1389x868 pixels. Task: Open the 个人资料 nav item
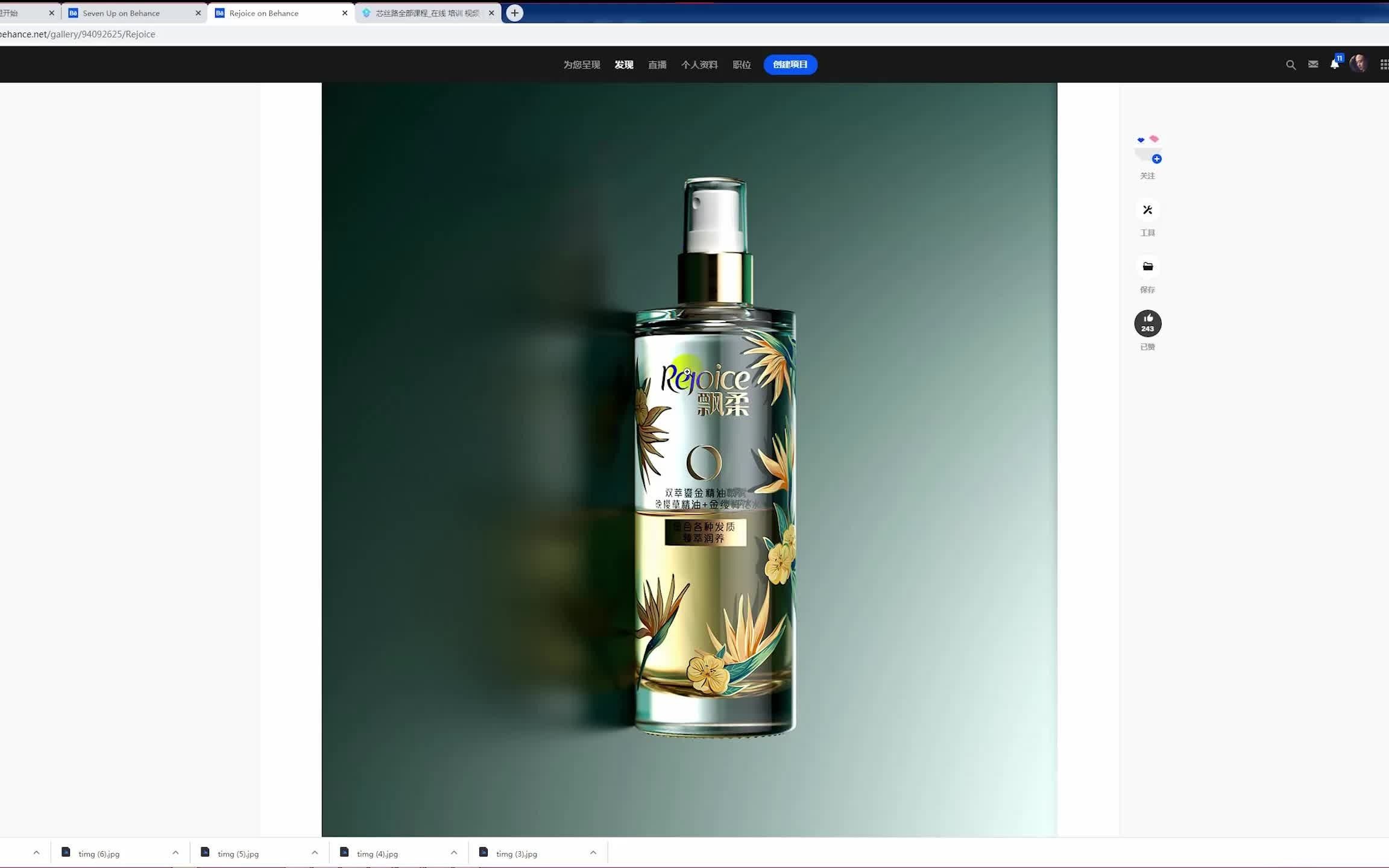[x=699, y=64]
